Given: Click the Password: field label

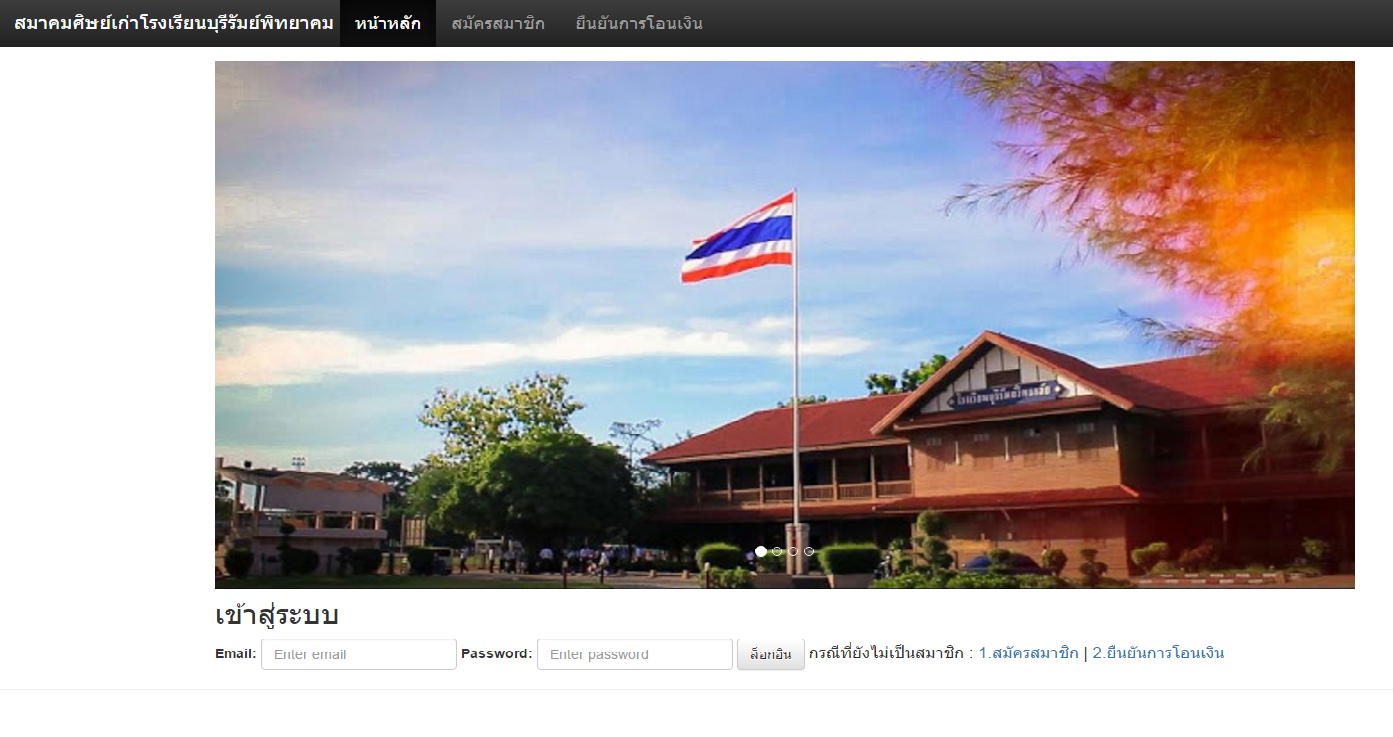Looking at the screenshot, I should pyautogui.click(x=497, y=654).
